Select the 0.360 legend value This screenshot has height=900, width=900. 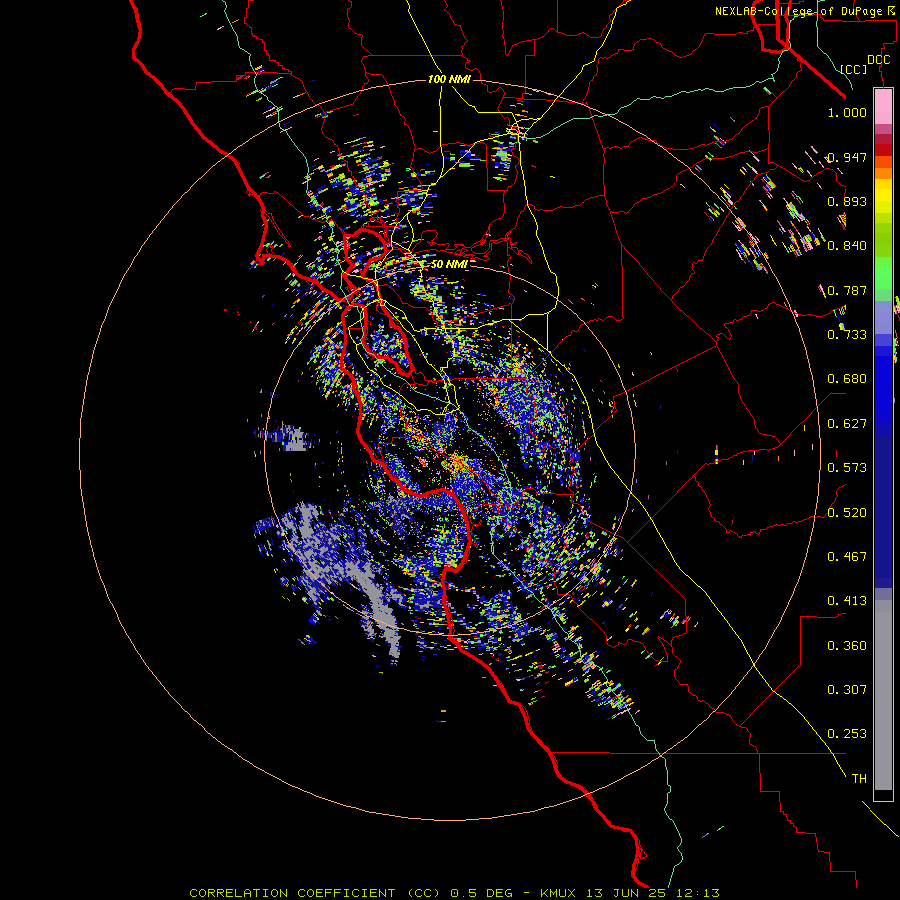click(x=847, y=646)
